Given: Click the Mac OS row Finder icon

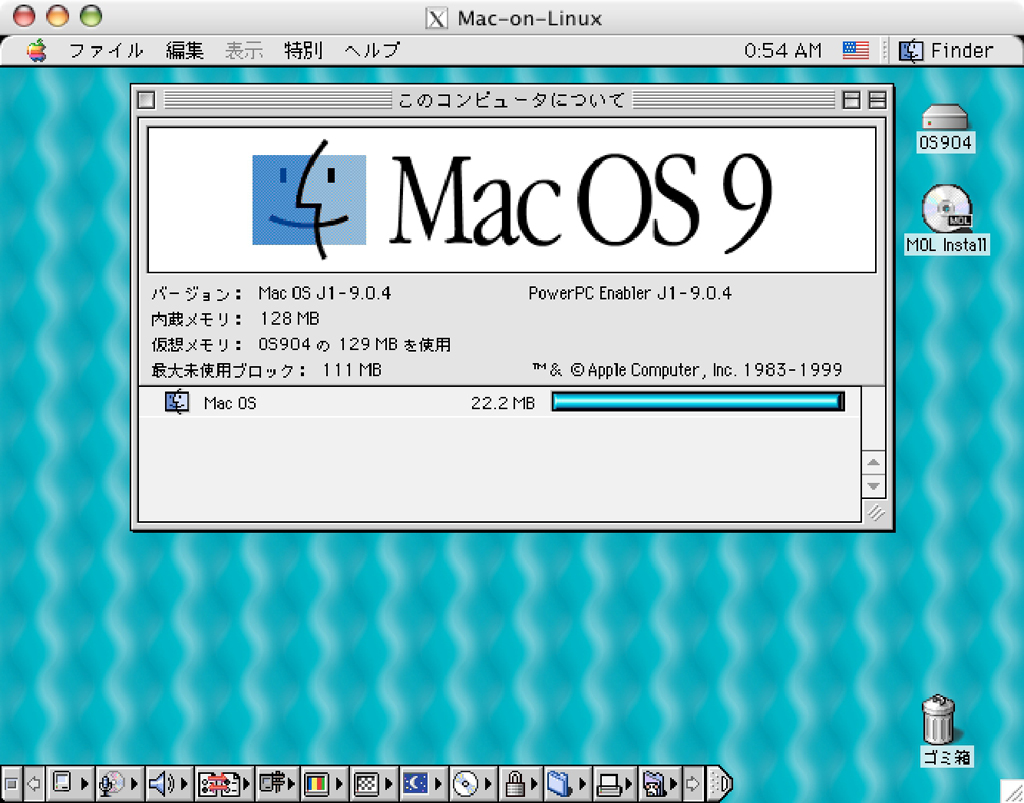Looking at the screenshot, I should click(177, 402).
